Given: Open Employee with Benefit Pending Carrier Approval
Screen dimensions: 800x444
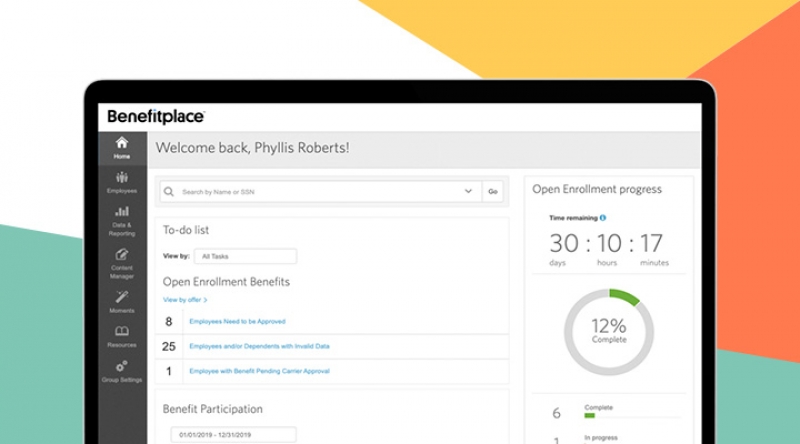Looking at the screenshot, I should 259,371.
